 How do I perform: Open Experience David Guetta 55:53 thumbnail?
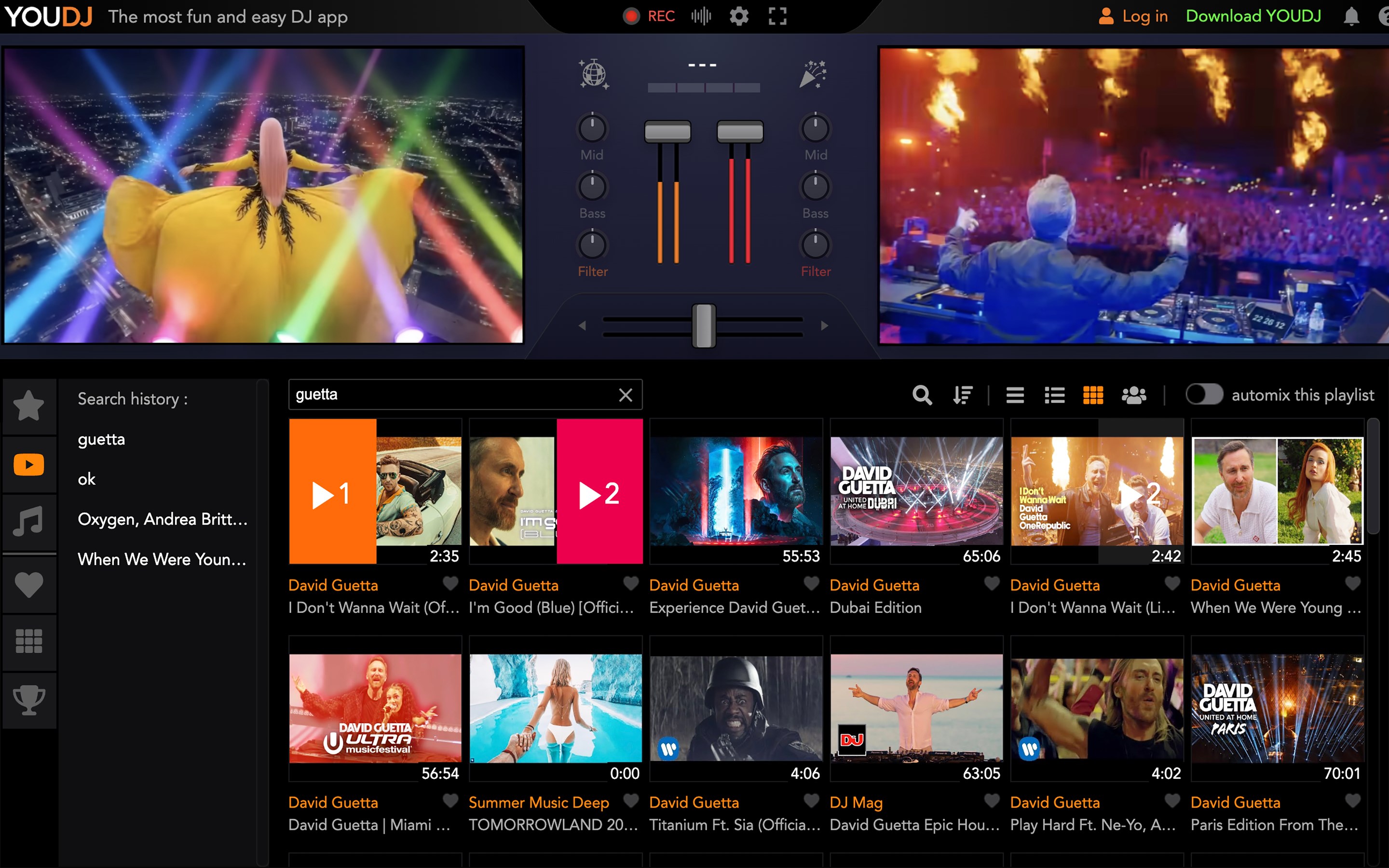(x=736, y=491)
